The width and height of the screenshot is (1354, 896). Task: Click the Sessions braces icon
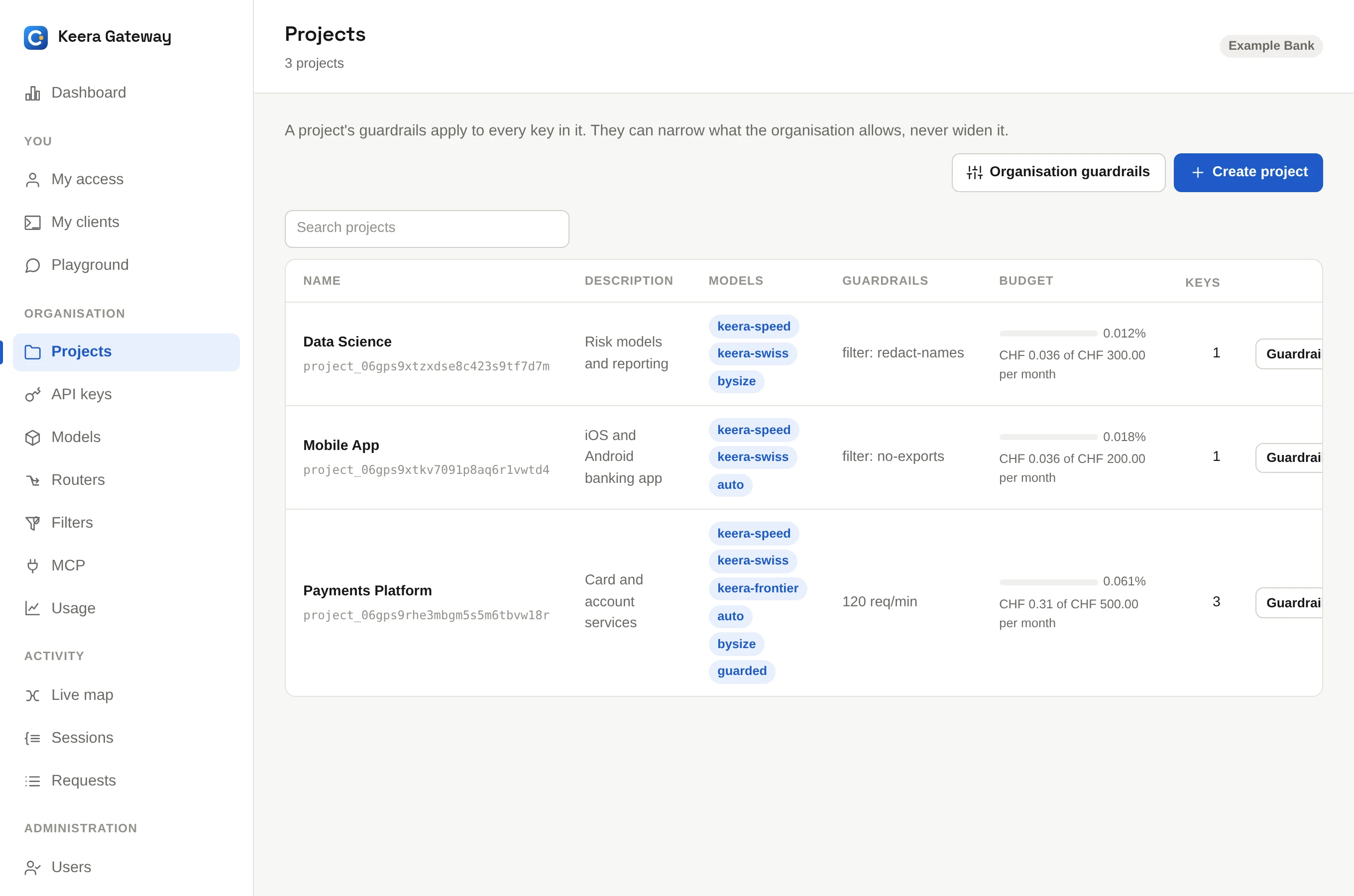(32, 738)
